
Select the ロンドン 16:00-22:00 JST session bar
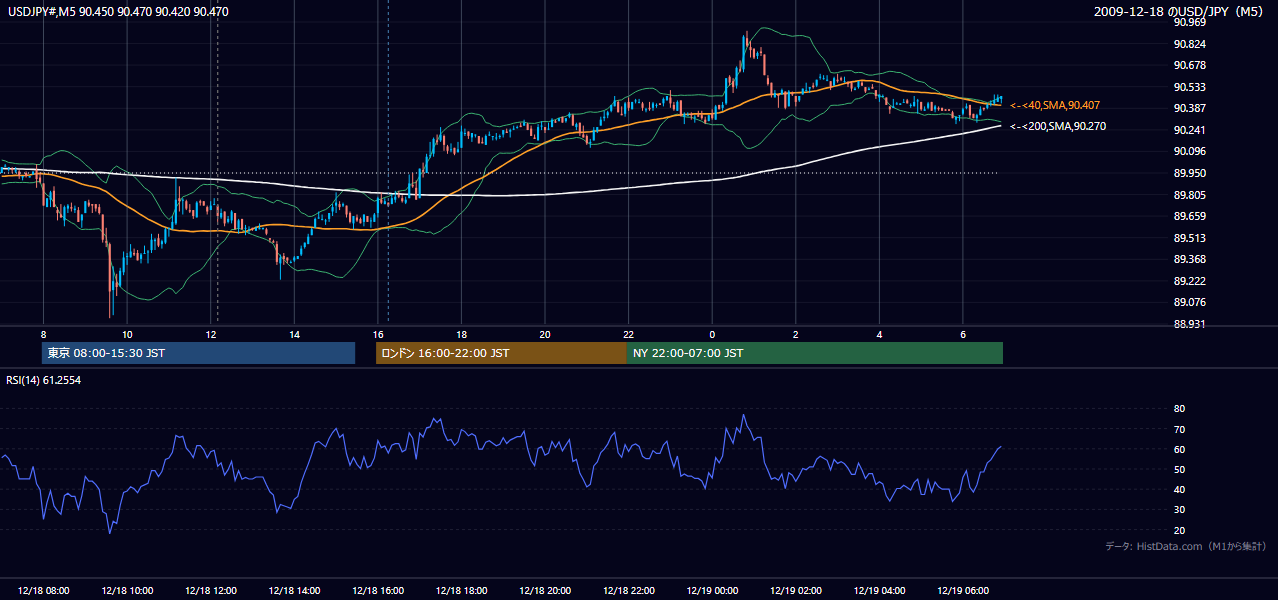click(x=501, y=353)
